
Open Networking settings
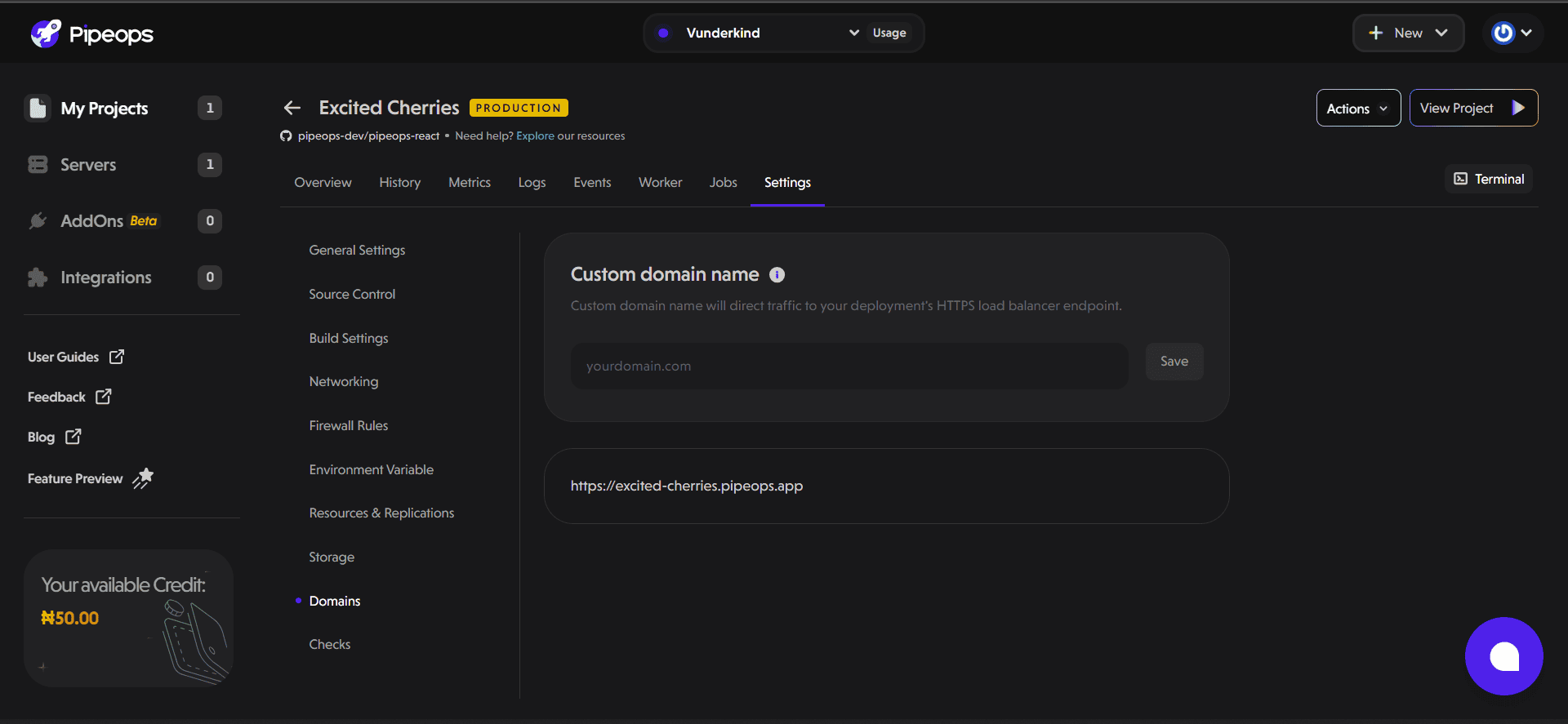coord(344,381)
